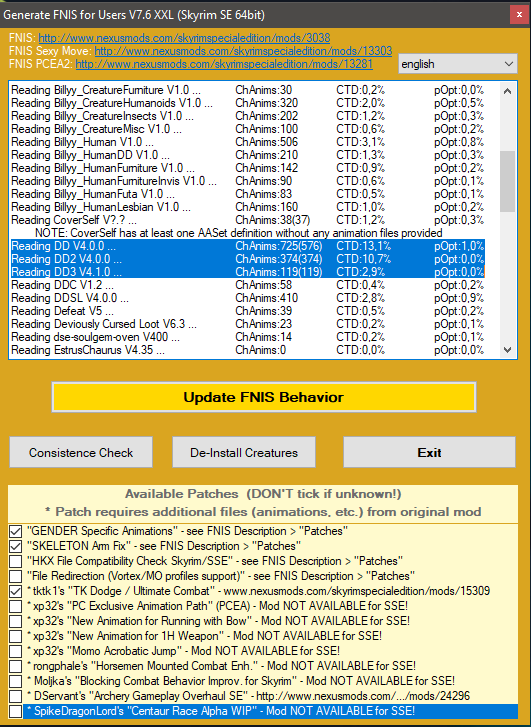Tick New Animation for 1H Weapon checkbox
The width and height of the screenshot is (531, 727).
(x=16, y=636)
